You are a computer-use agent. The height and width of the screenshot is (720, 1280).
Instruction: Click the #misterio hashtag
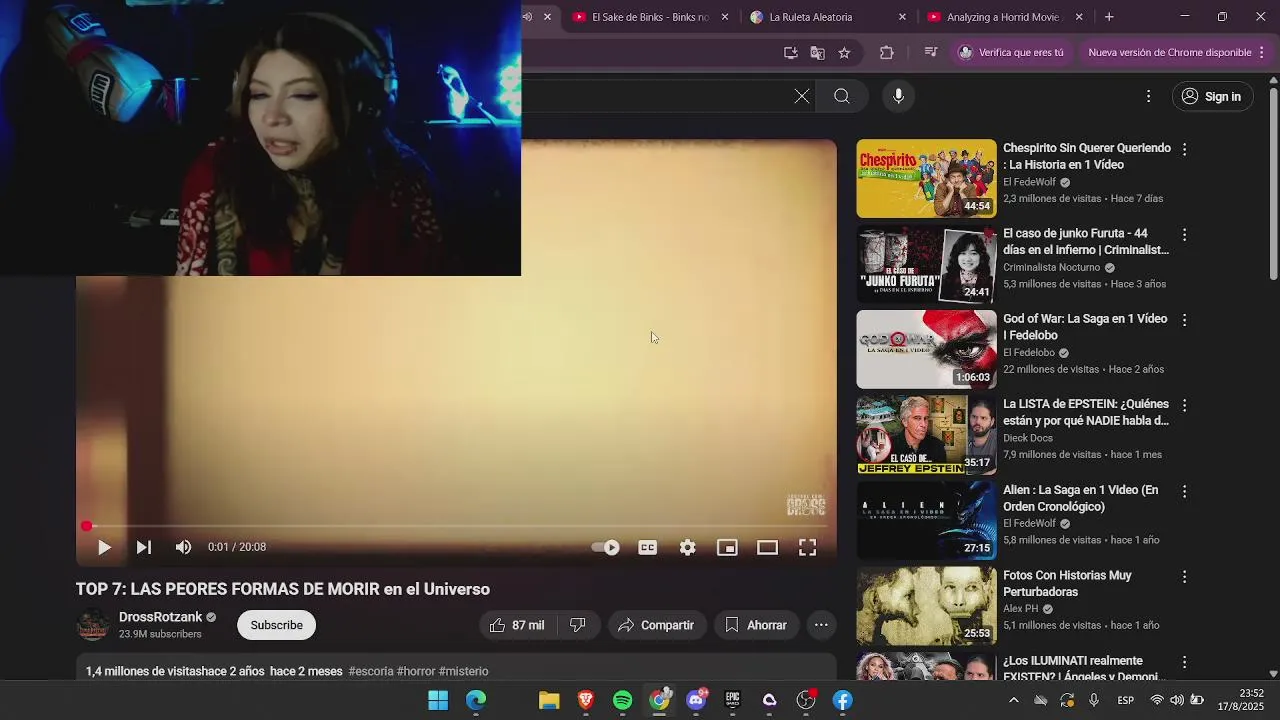[x=463, y=671]
